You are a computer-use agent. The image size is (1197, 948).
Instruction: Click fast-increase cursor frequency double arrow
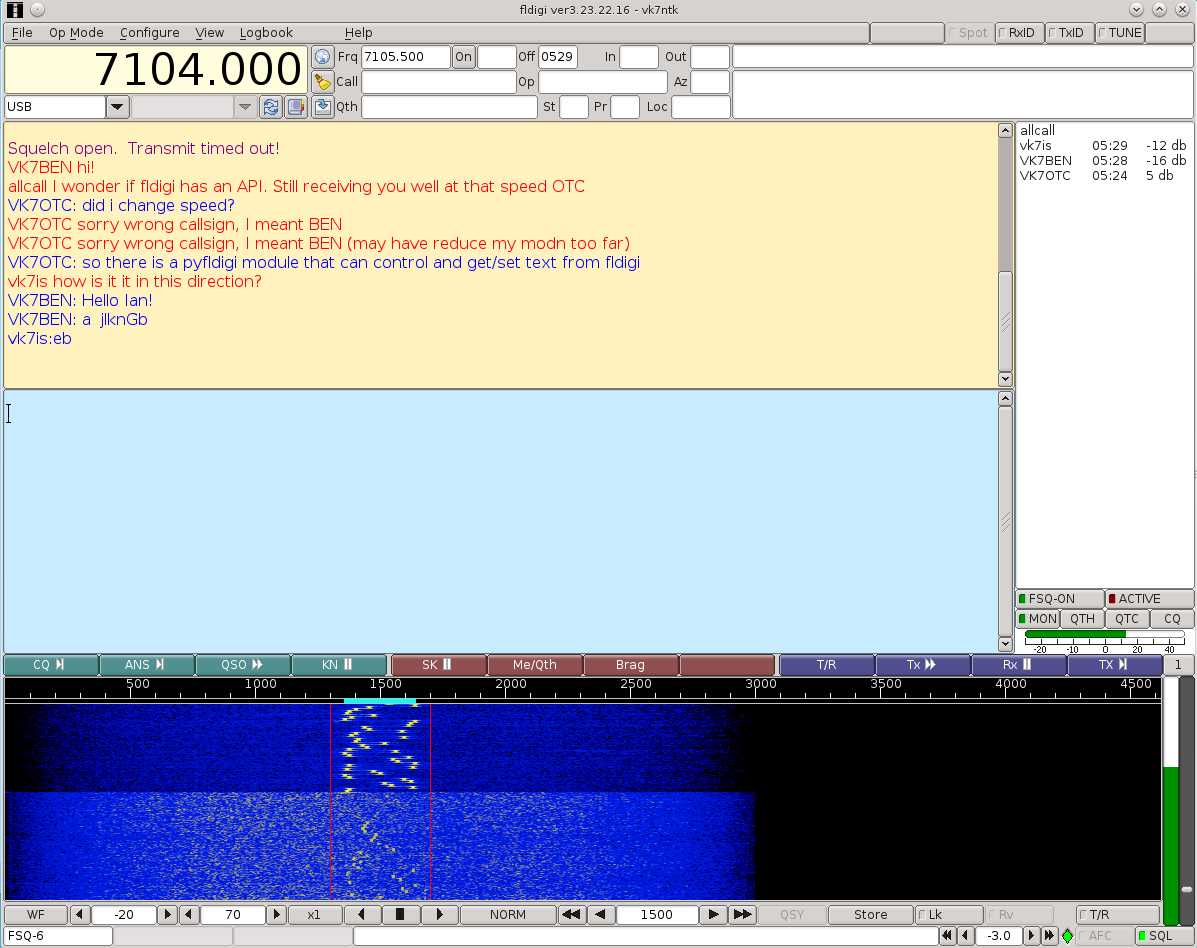click(742, 914)
